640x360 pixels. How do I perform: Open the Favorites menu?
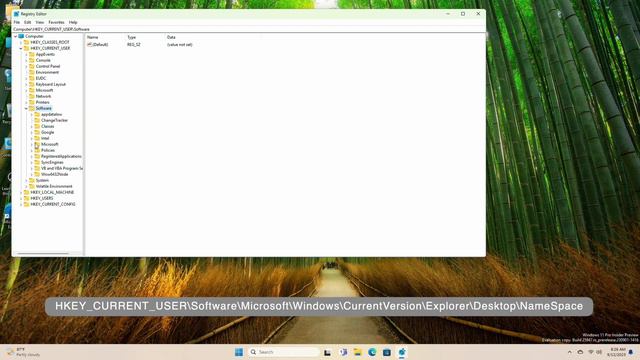[56, 22]
